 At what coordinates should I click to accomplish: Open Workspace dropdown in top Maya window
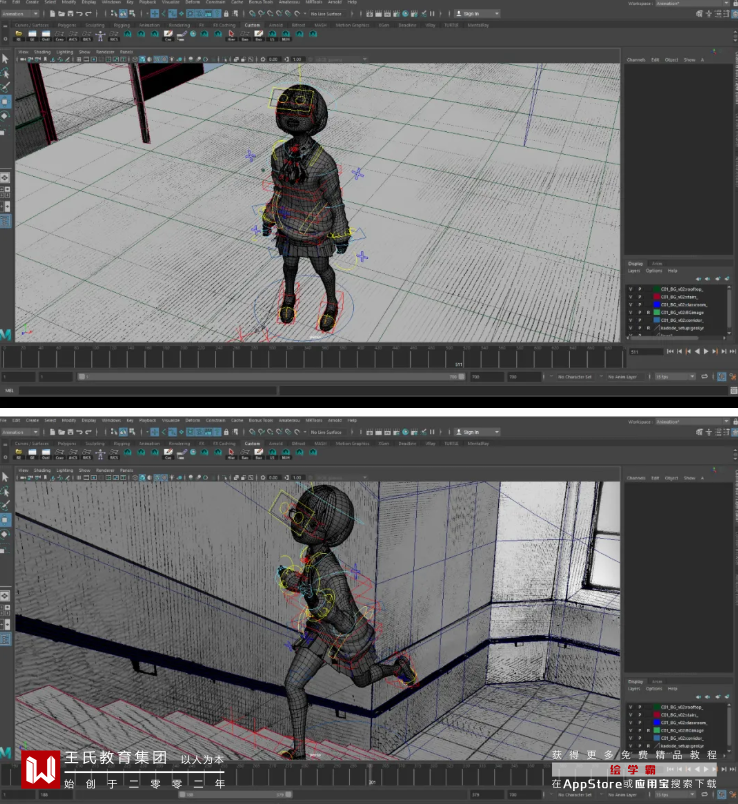[693, 4]
